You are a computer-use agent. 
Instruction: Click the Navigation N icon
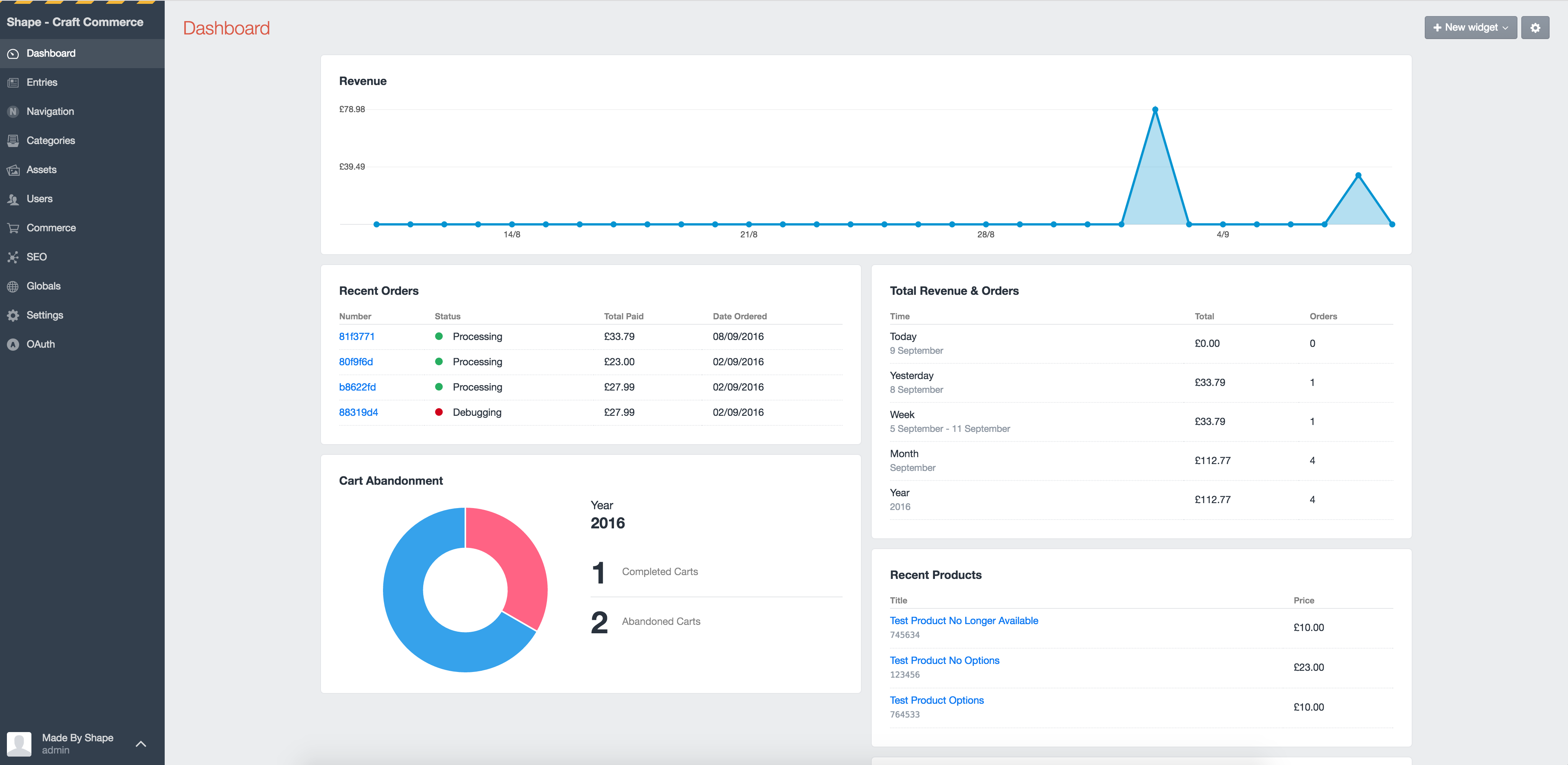coord(13,112)
